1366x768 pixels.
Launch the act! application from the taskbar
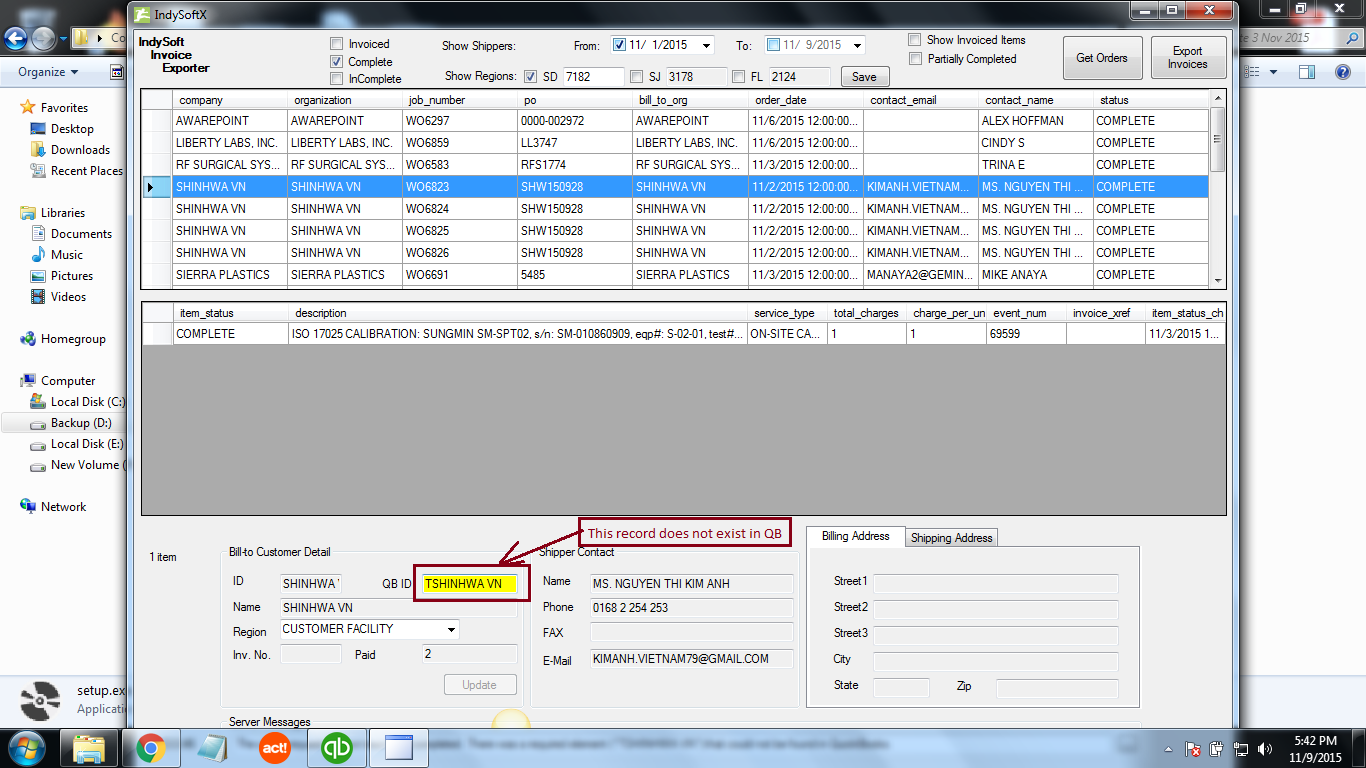point(275,748)
